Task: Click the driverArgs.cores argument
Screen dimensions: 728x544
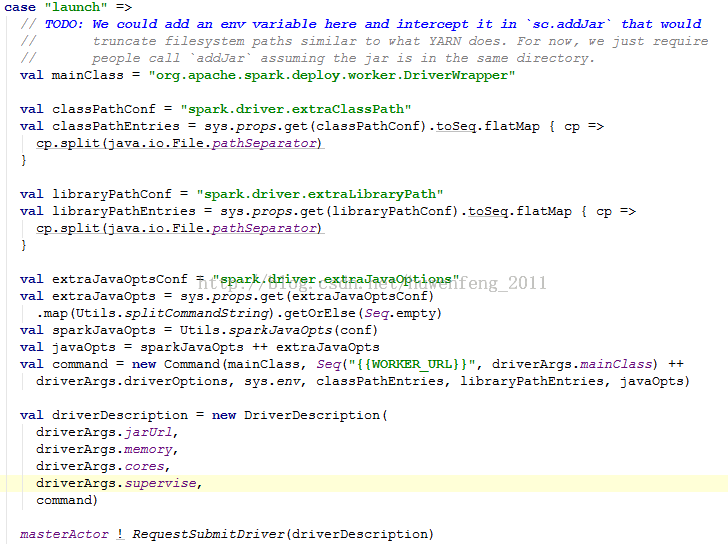Action: pos(100,466)
